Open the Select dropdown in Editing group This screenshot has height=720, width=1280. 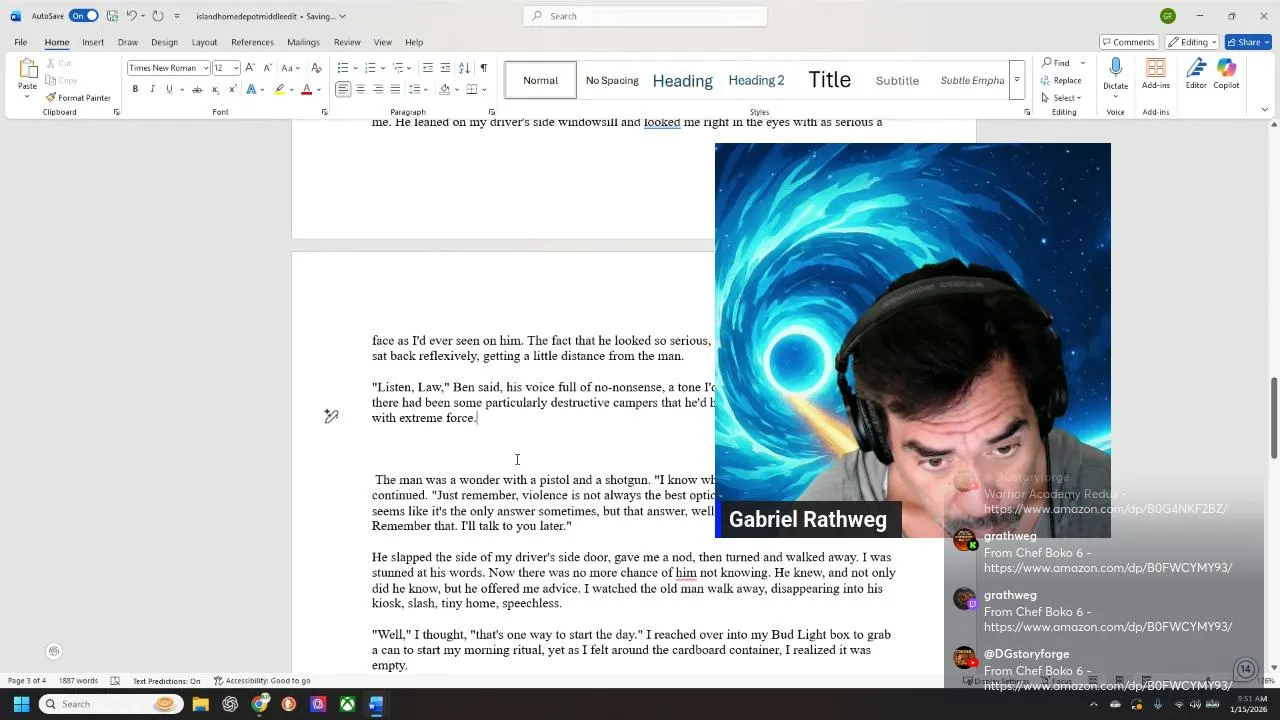[x=1061, y=98]
